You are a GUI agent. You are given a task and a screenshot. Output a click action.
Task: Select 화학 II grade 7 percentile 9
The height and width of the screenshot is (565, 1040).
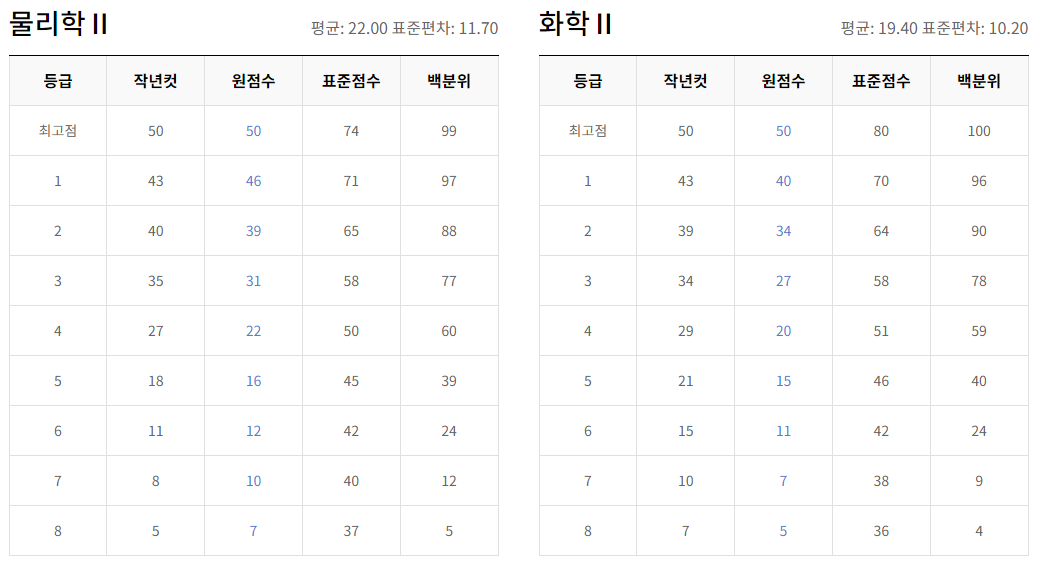[979, 481]
